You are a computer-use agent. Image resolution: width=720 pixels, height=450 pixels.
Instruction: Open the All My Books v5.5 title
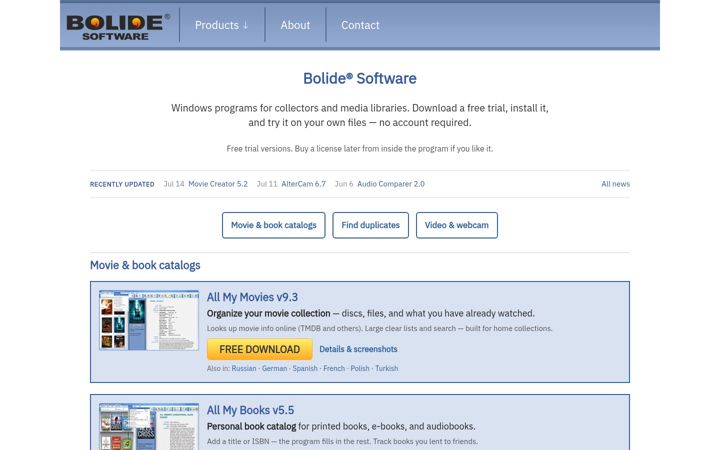(x=250, y=410)
